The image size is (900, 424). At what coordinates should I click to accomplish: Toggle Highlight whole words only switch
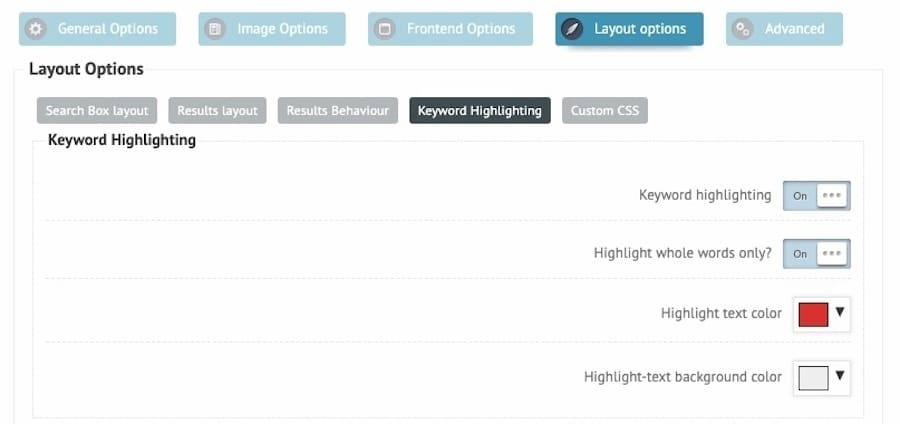click(x=816, y=254)
